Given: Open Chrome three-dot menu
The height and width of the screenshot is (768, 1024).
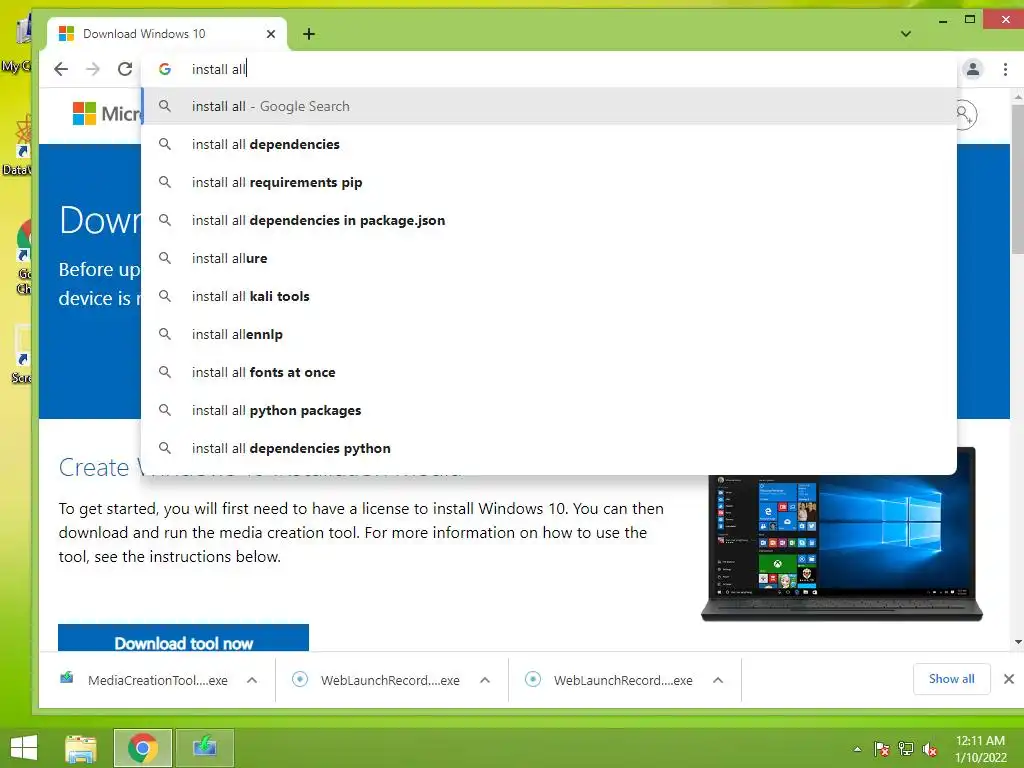Looking at the screenshot, I should click(x=1005, y=69).
